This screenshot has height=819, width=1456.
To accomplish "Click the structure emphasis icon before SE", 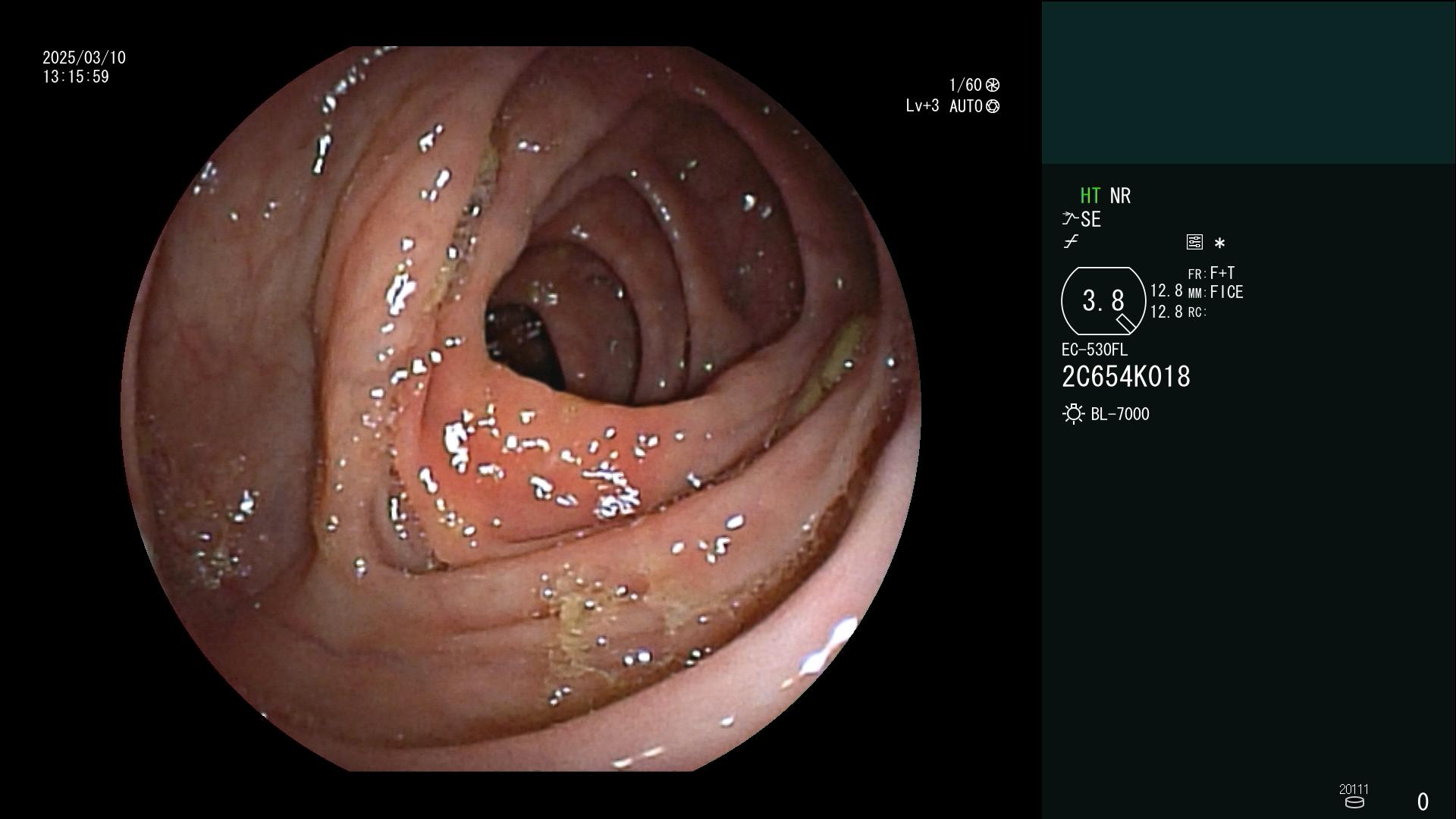I will 1070,219.
